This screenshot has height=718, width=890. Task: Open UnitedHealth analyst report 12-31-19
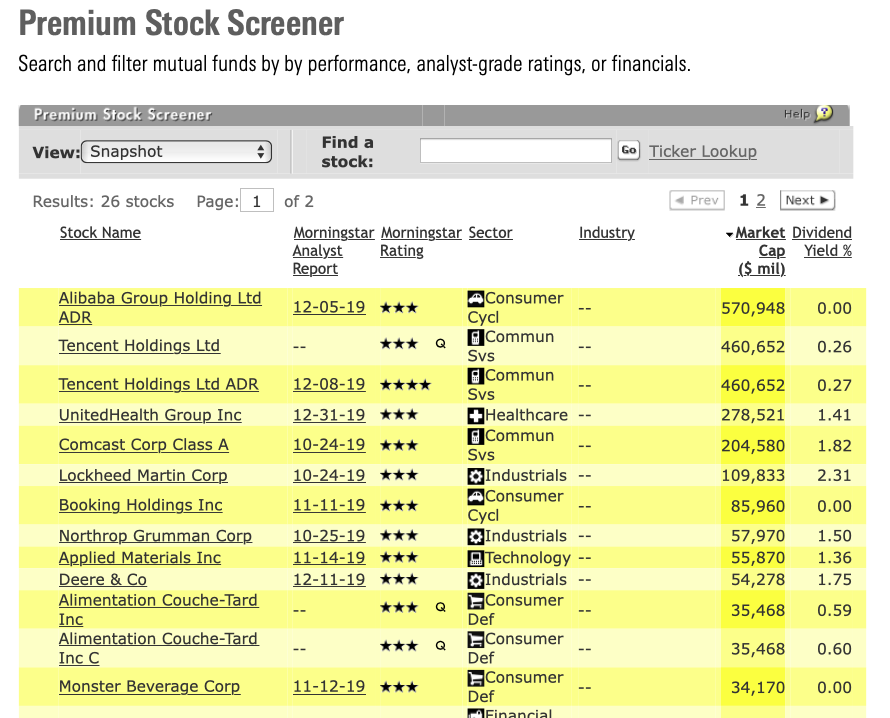pos(329,415)
